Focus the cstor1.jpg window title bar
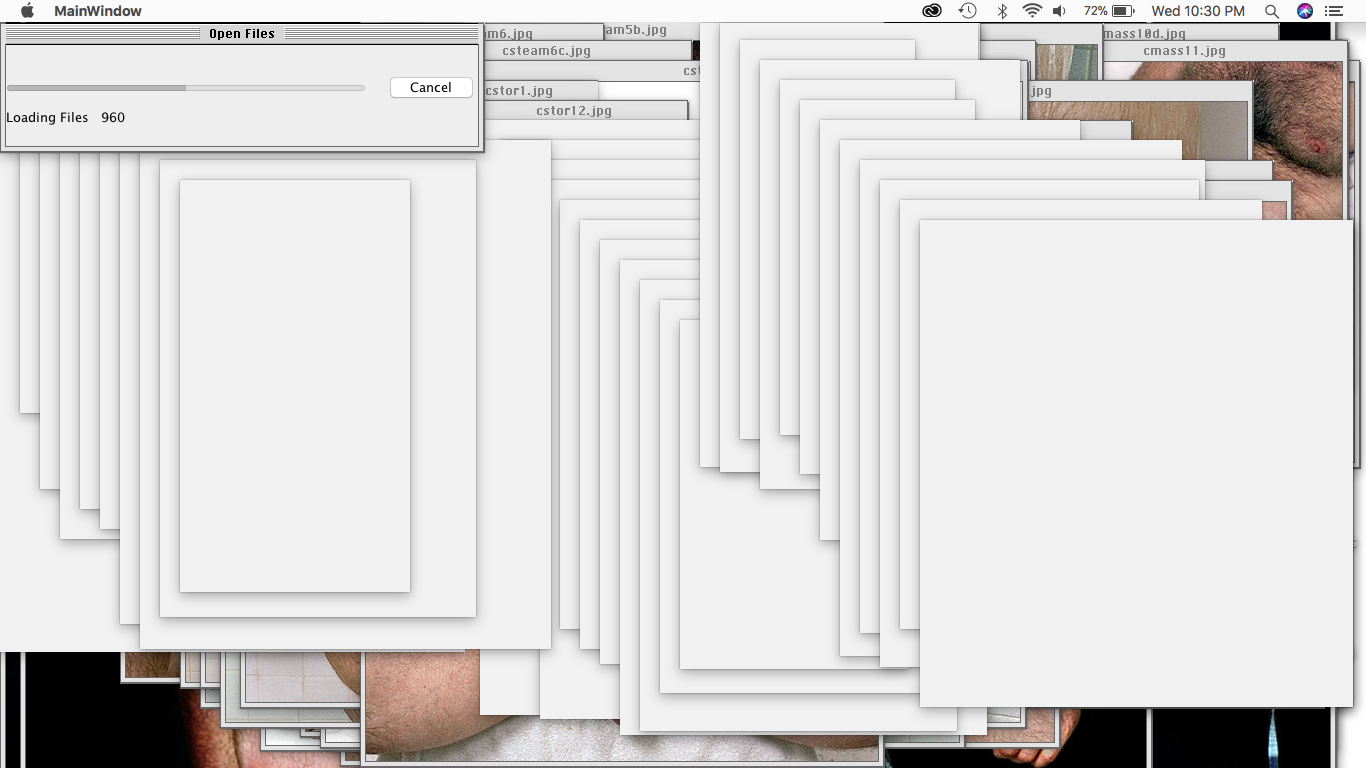The image size is (1366, 768). tap(540, 91)
